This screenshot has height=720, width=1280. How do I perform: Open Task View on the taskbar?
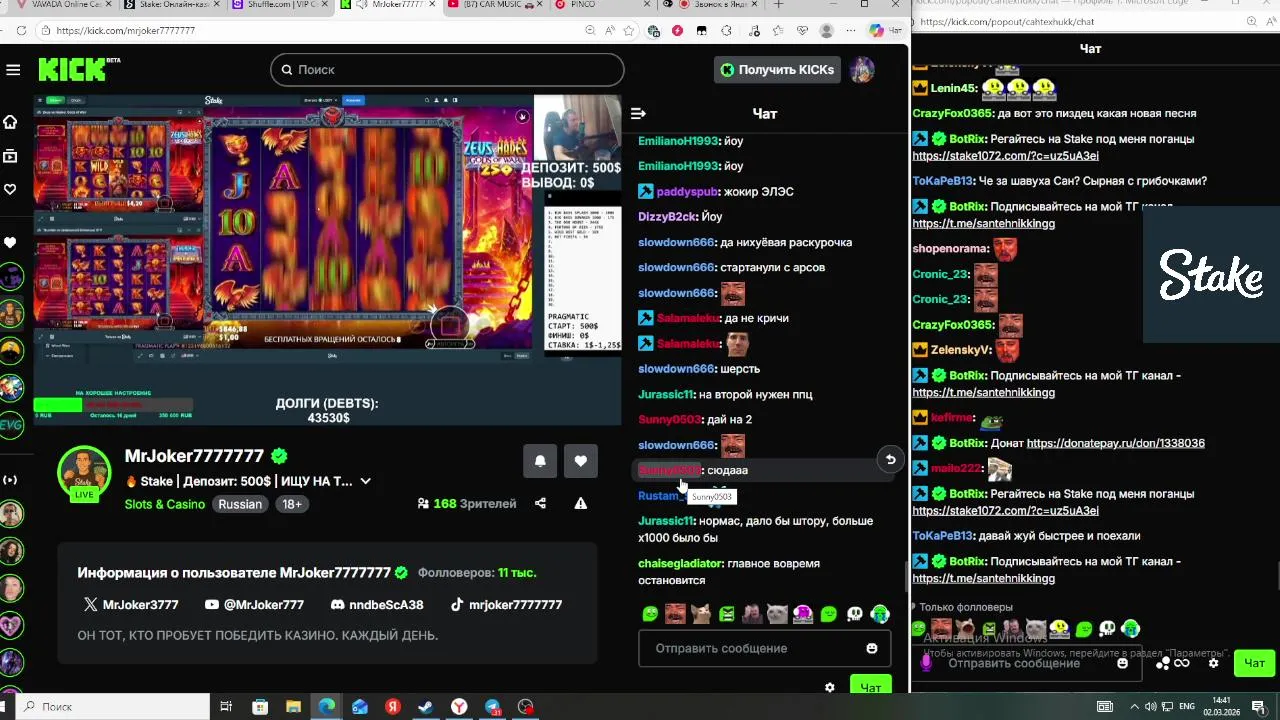pyautogui.click(x=226, y=707)
